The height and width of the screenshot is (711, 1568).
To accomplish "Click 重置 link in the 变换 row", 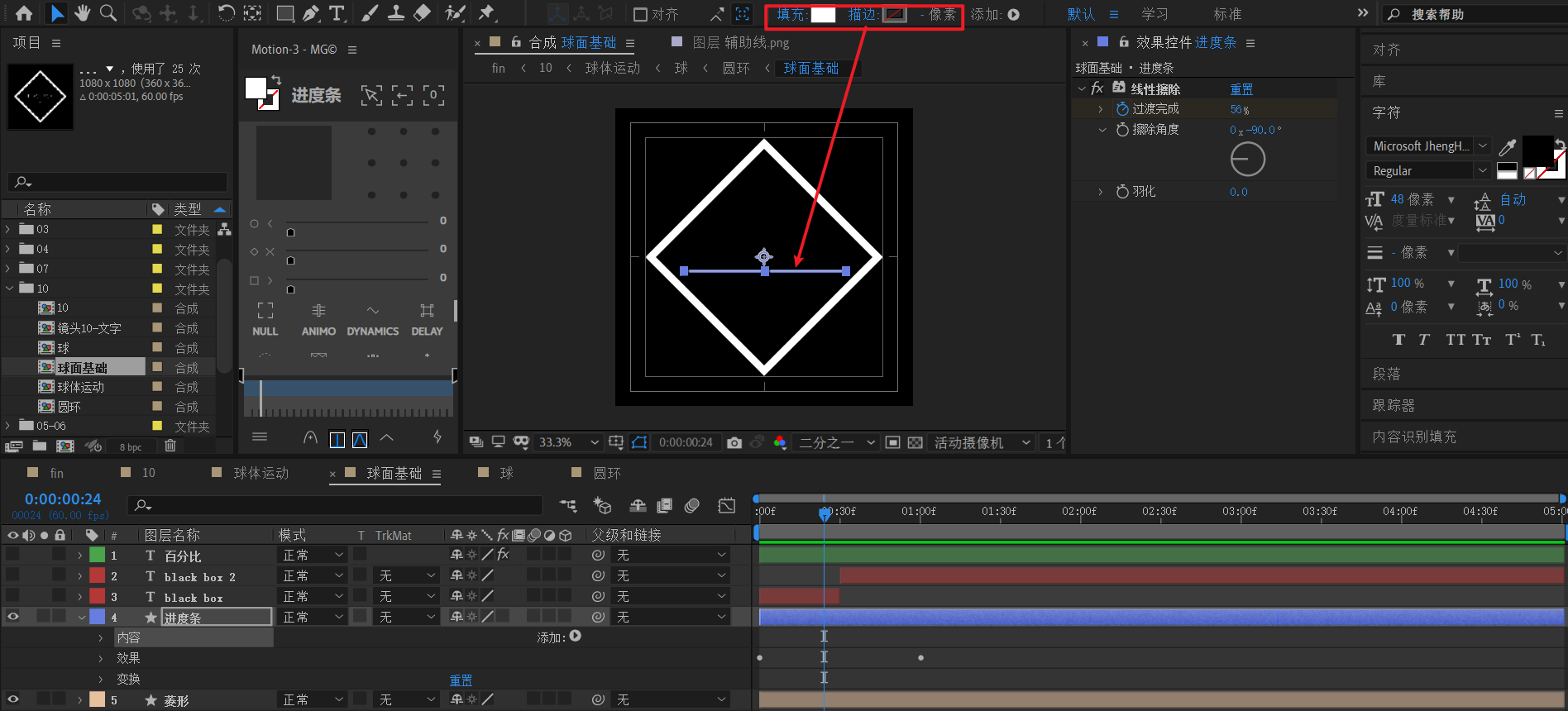I will [461, 680].
